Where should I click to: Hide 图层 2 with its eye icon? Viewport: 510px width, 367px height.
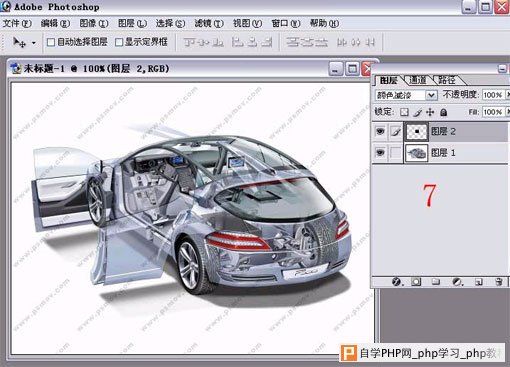click(x=380, y=132)
